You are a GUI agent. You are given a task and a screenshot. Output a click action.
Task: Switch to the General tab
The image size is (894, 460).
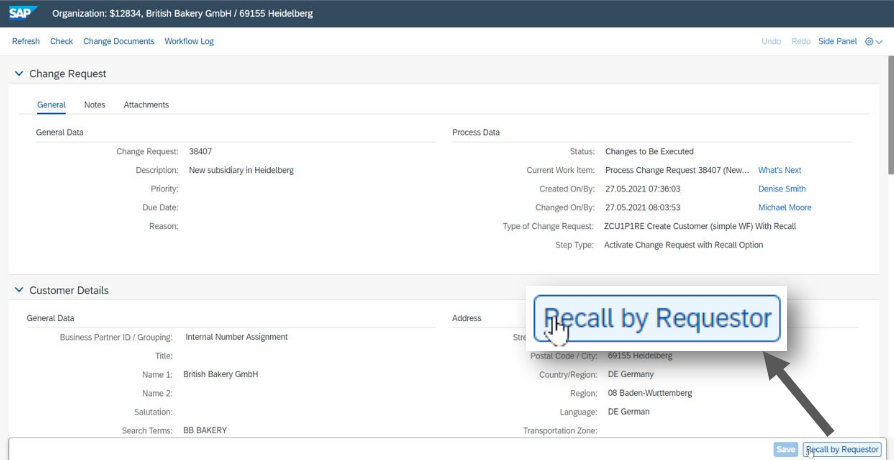click(51, 105)
